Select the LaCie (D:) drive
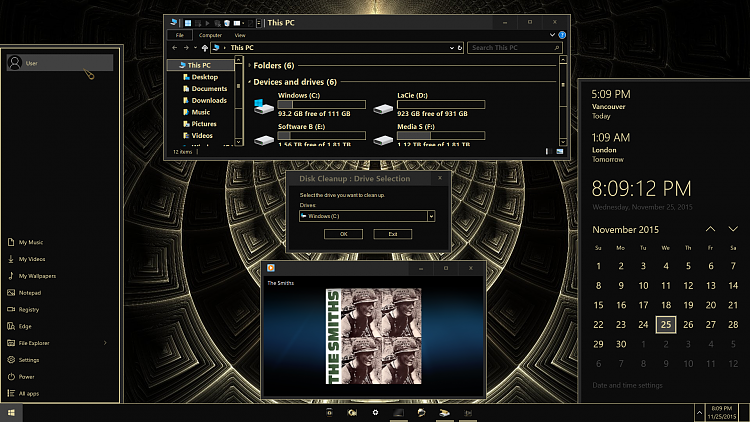Image resolution: width=750 pixels, height=422 pixels. tap(430, 105)
